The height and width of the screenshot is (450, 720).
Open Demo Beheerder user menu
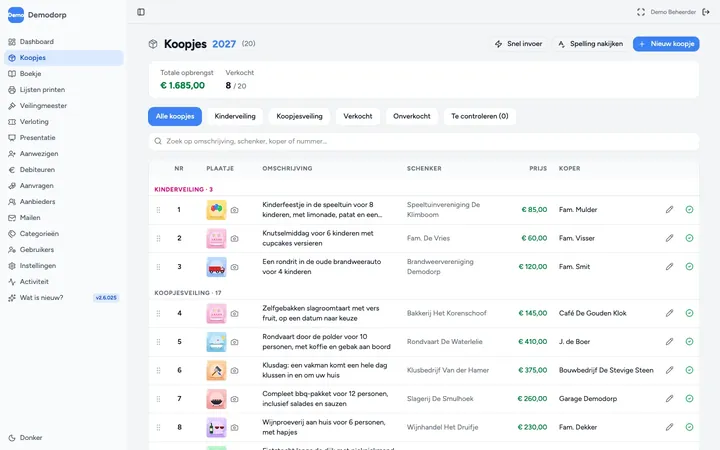click(x=673, y=12)
